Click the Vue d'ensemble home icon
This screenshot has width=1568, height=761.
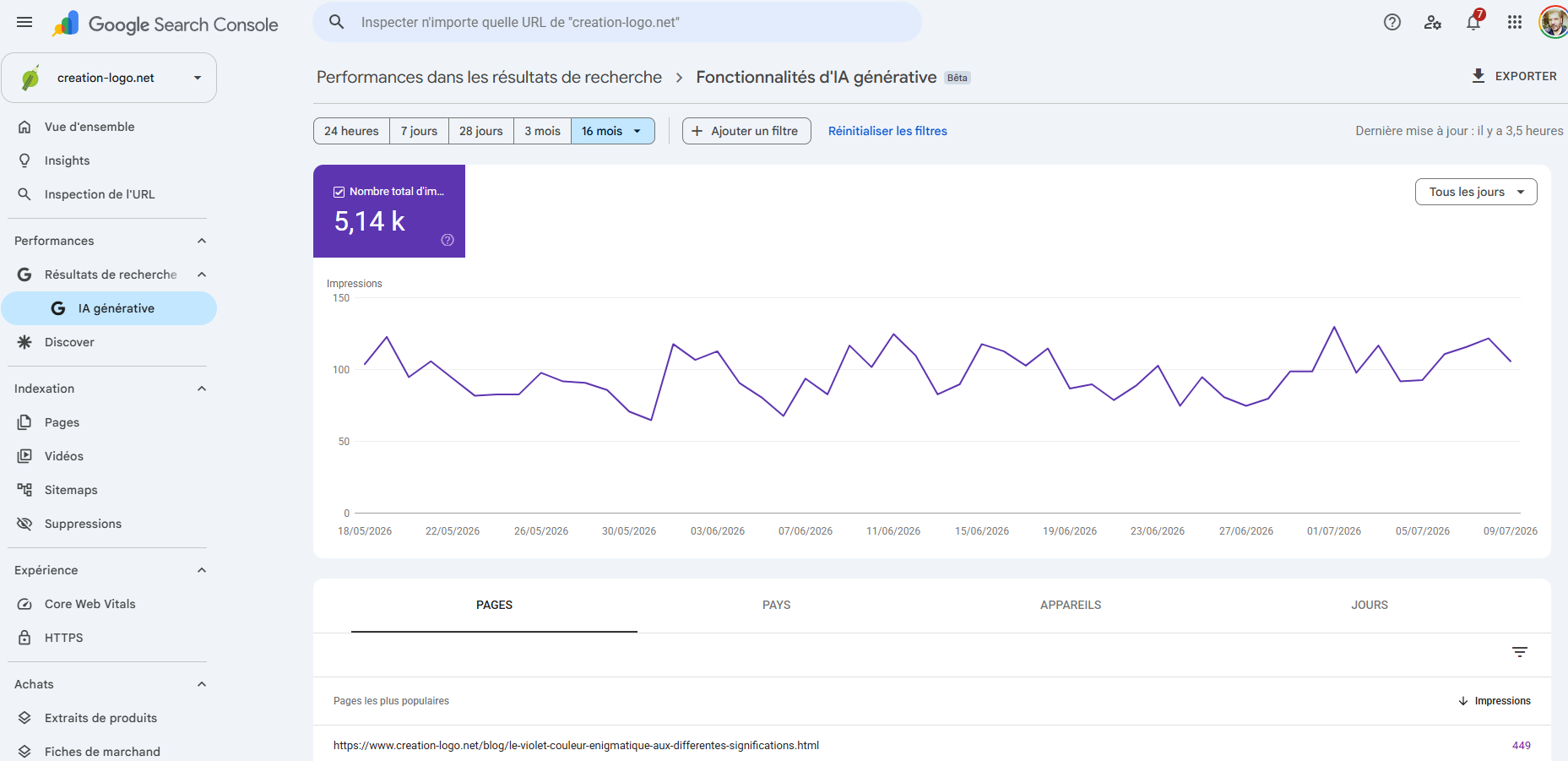click(x=24, y=127)
